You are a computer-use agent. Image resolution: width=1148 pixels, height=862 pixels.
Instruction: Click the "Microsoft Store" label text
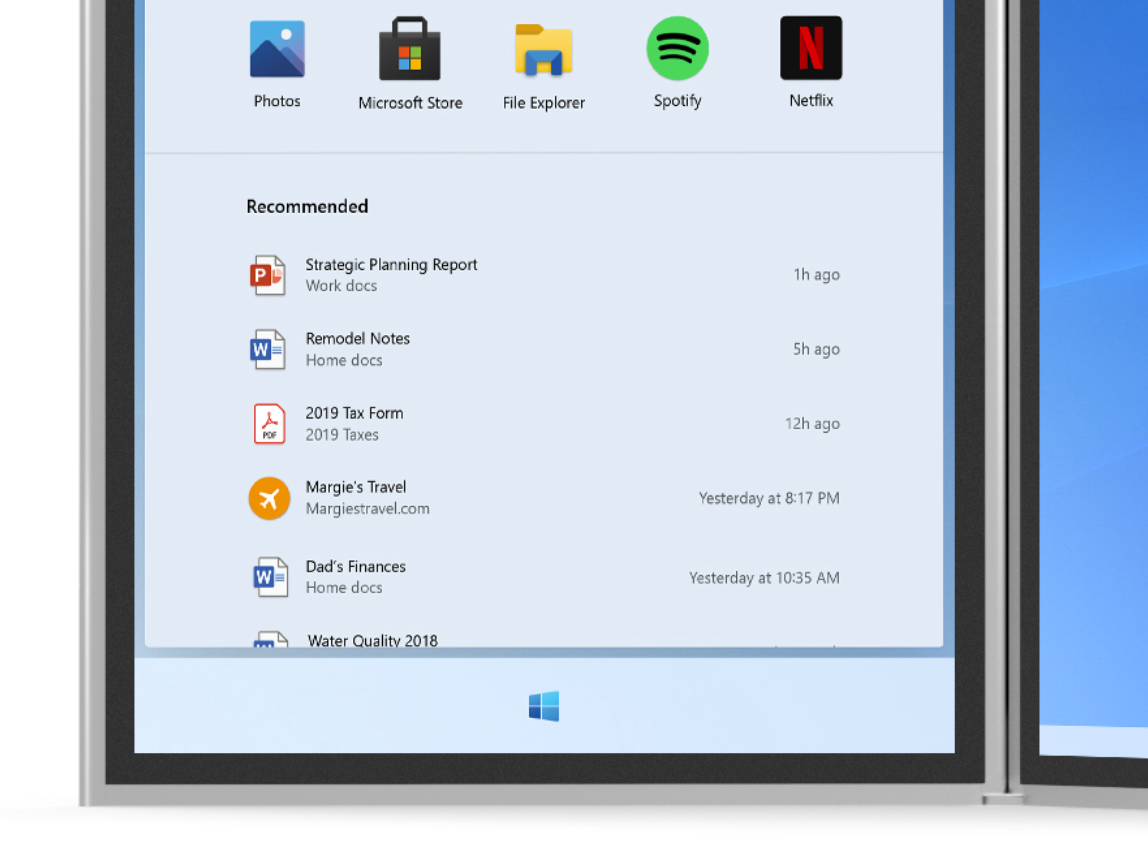click(x=410, y=103)
